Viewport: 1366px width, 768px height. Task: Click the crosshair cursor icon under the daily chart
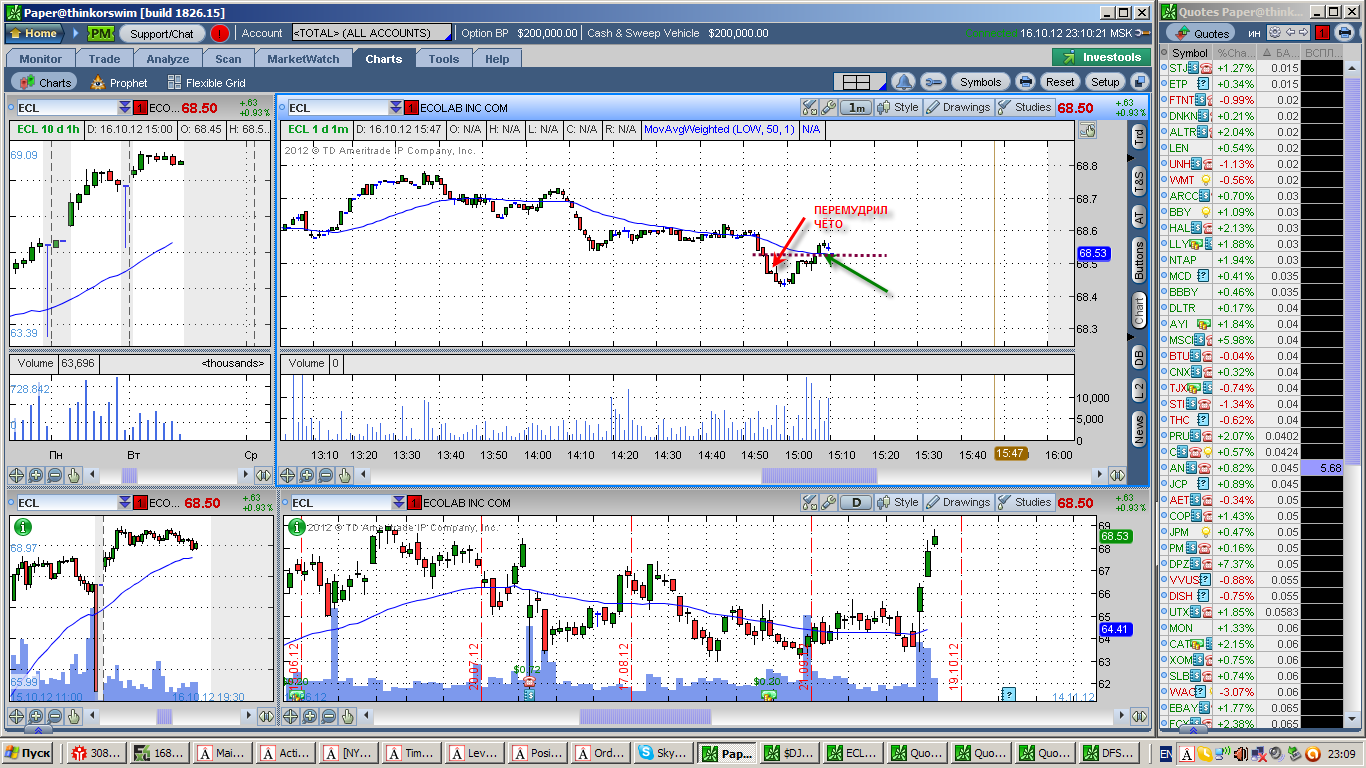(x=289, y=716)
